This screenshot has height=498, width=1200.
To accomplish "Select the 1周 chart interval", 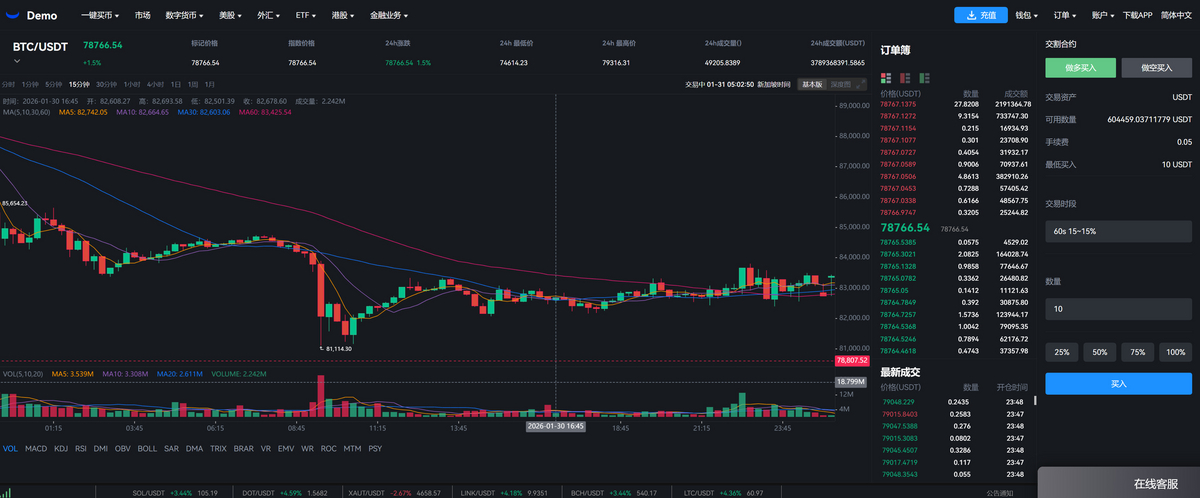I will tap(194, 84).
